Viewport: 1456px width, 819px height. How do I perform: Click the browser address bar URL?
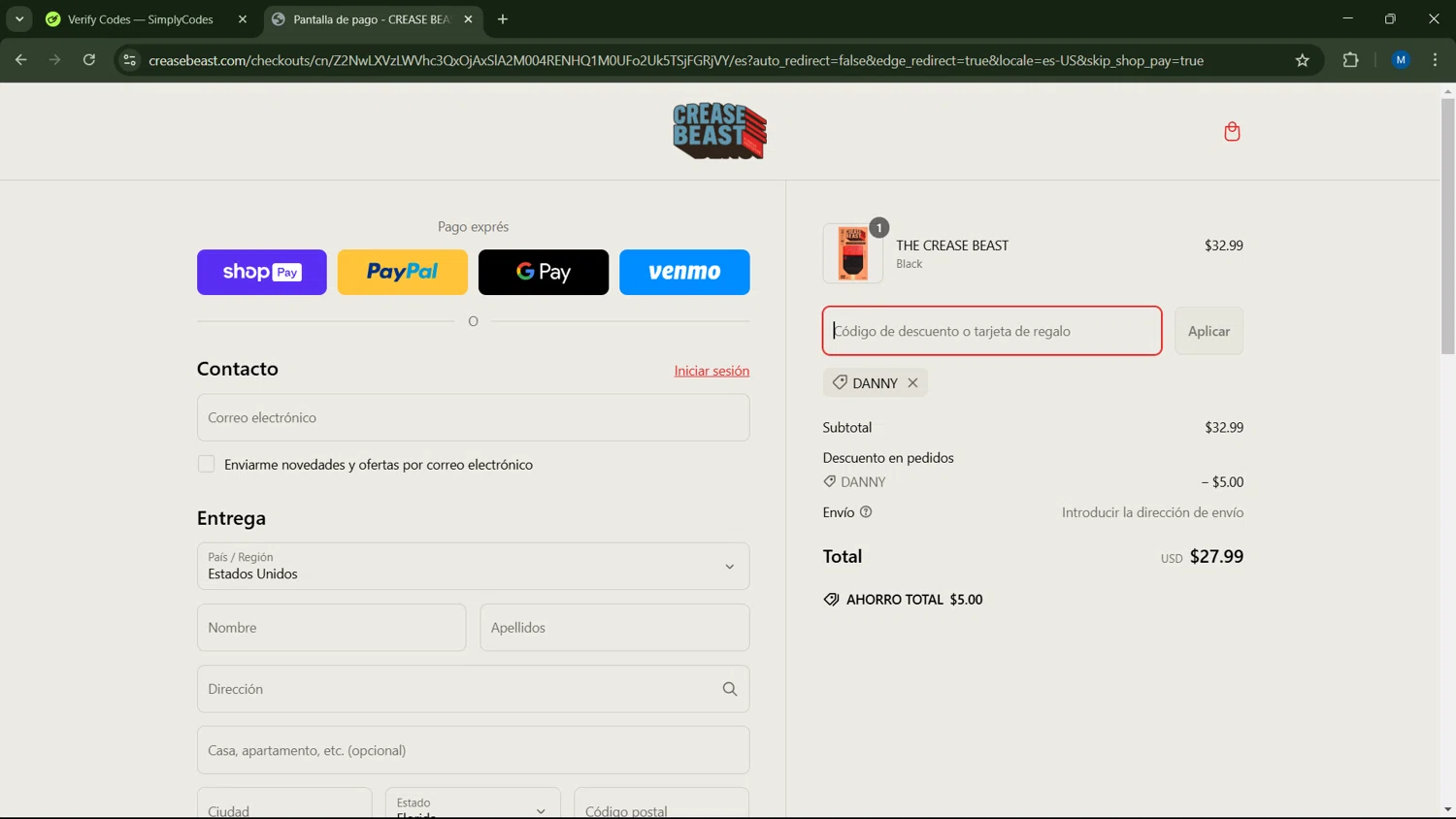(x=676, y=60)
